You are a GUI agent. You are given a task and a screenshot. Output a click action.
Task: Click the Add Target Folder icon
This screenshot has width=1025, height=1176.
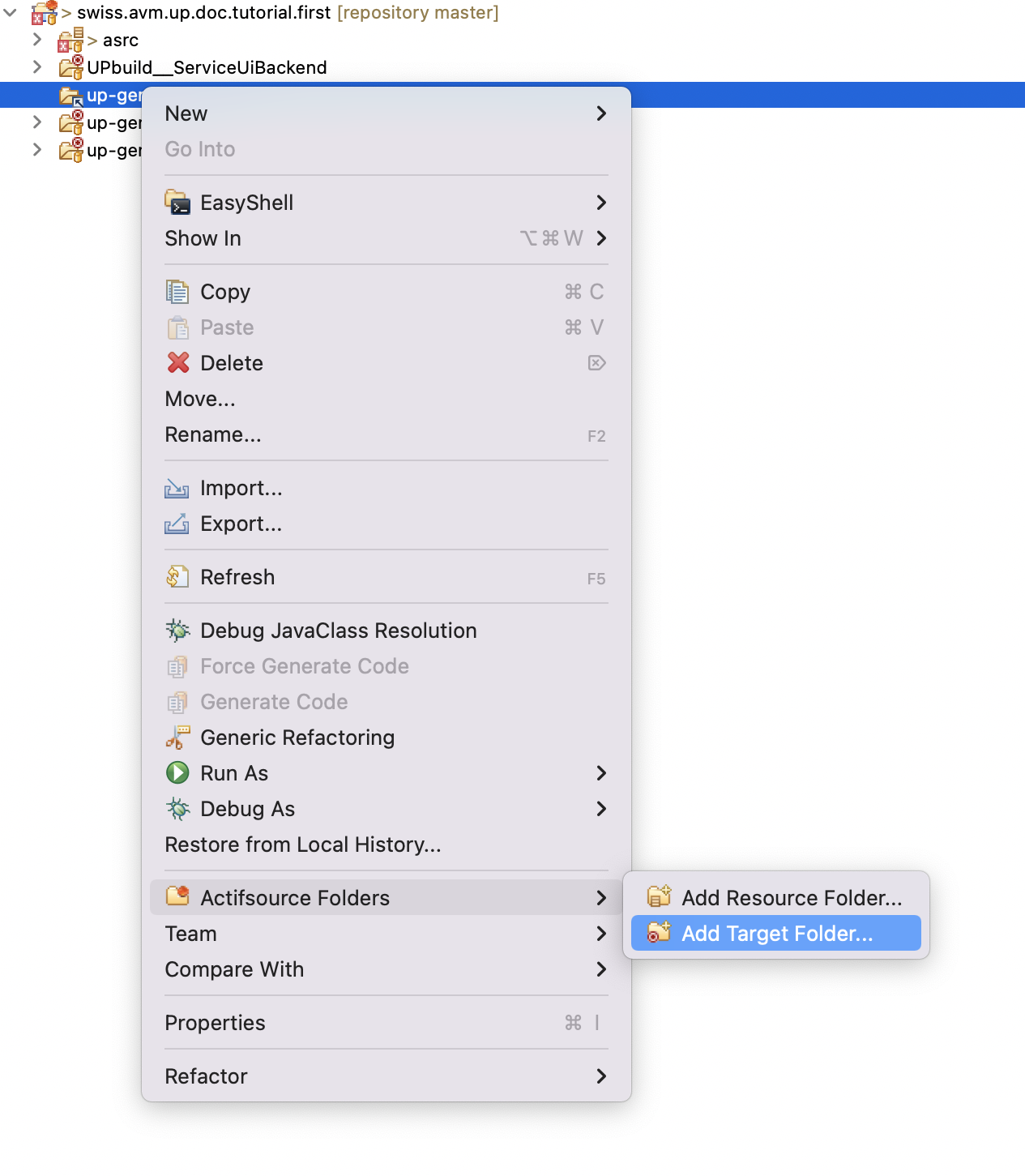point(658,933)
